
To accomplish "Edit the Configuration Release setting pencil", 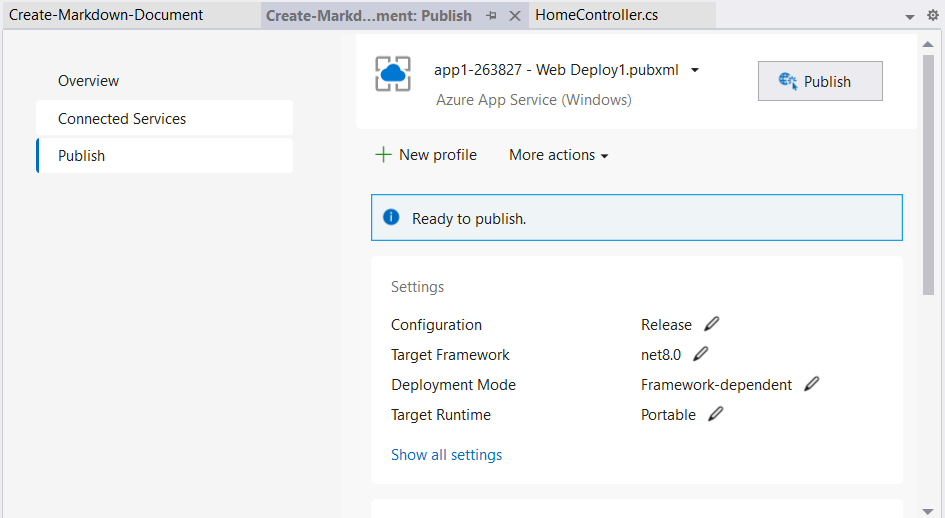I will 712,324.
